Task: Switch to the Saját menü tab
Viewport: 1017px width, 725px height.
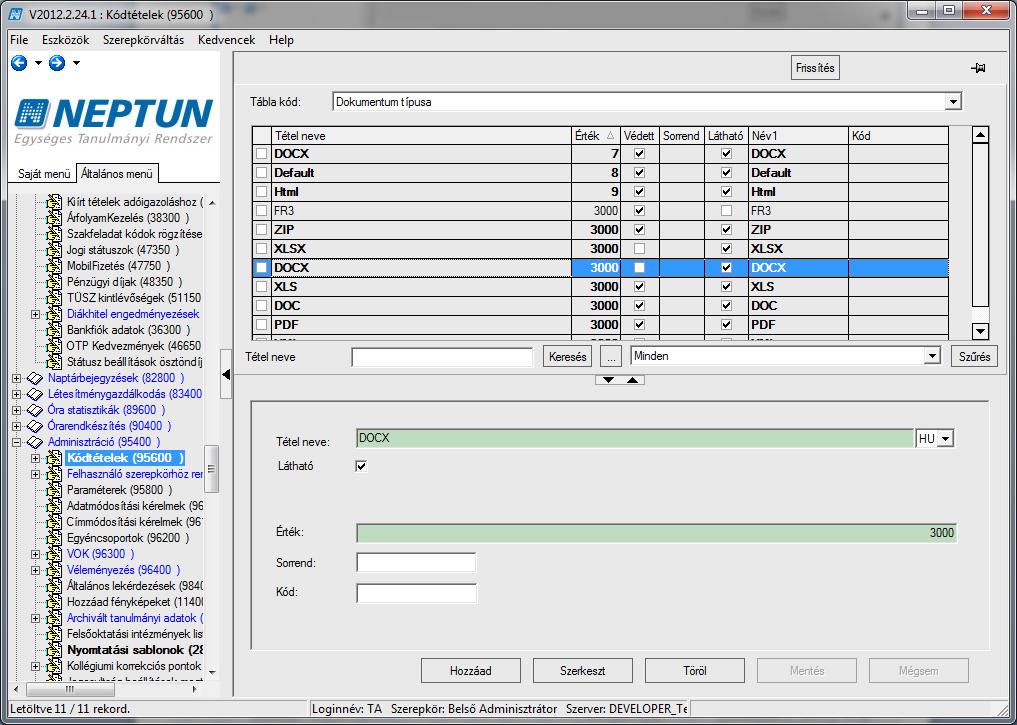Action: [x=43, y=174]
